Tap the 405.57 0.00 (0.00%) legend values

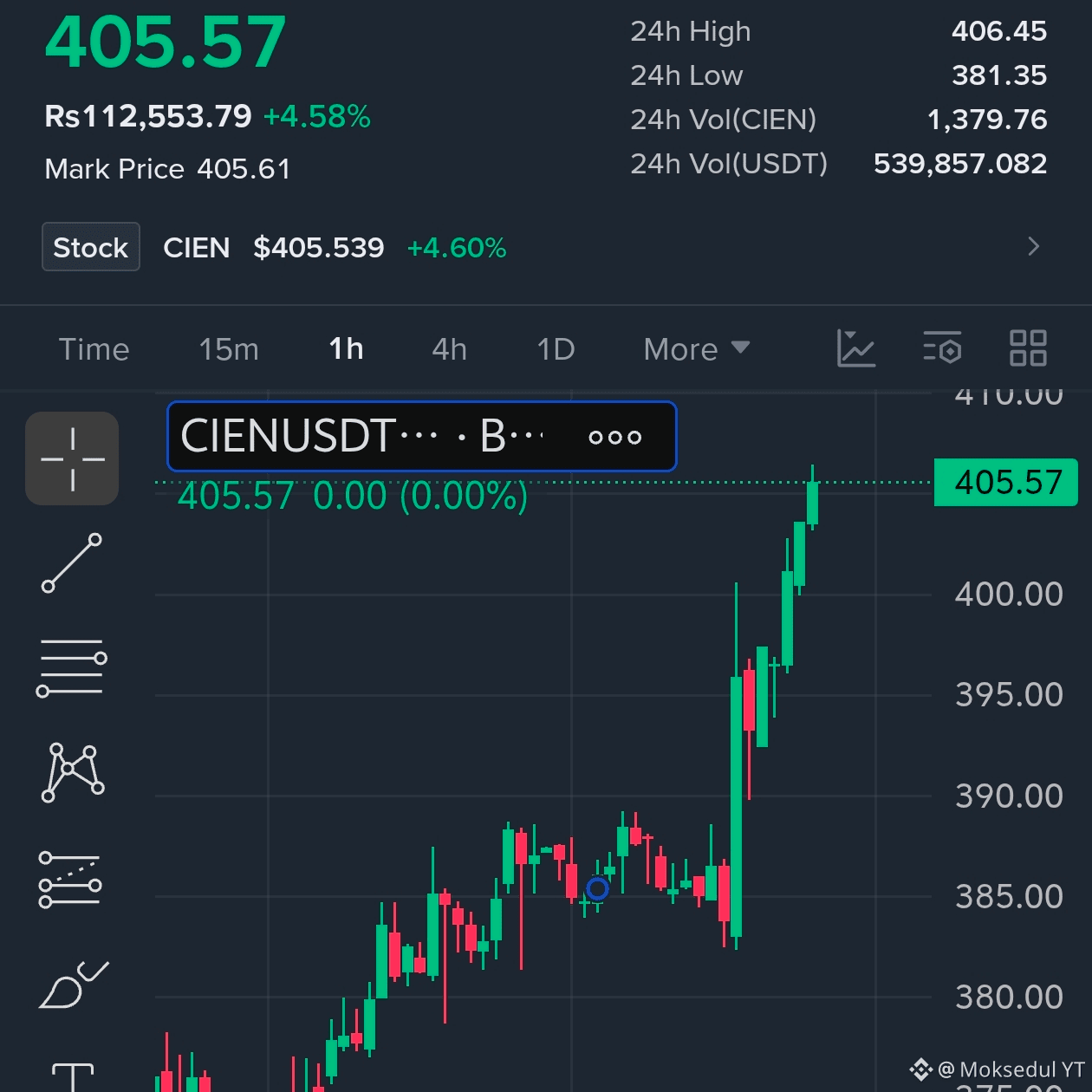tap(353, 497)
